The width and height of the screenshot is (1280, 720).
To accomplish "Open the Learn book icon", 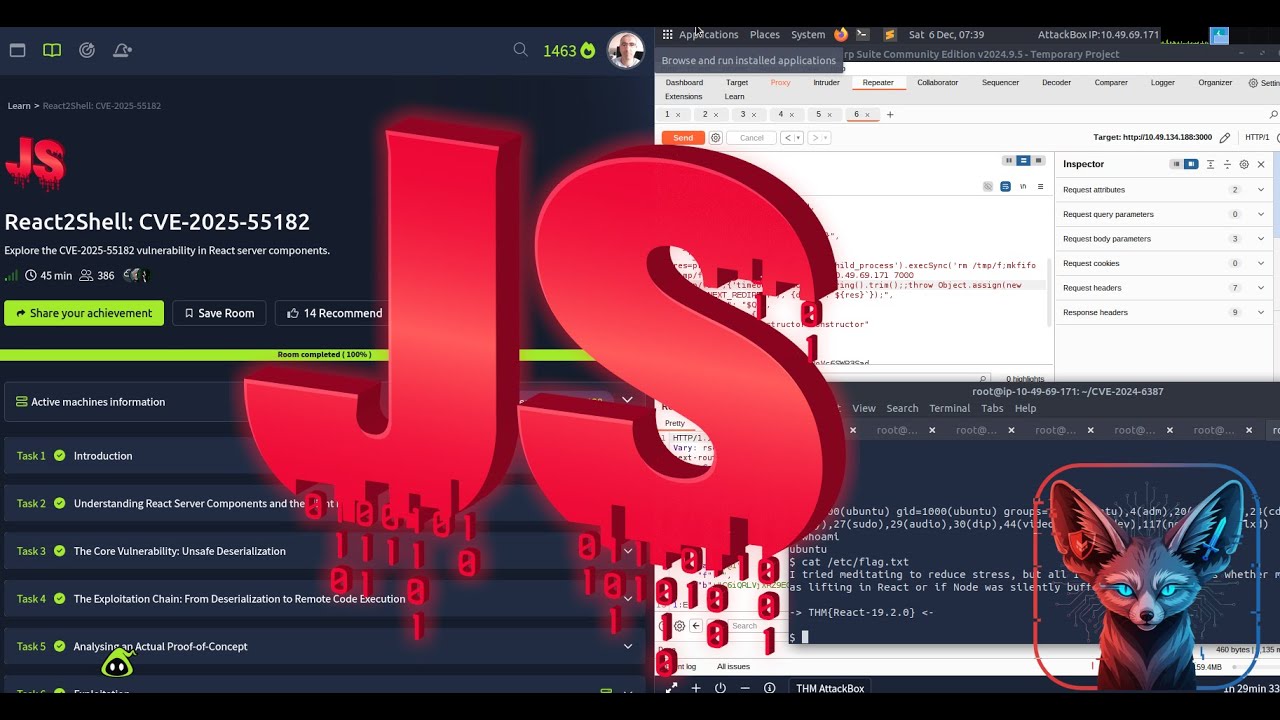I will 52,50.
